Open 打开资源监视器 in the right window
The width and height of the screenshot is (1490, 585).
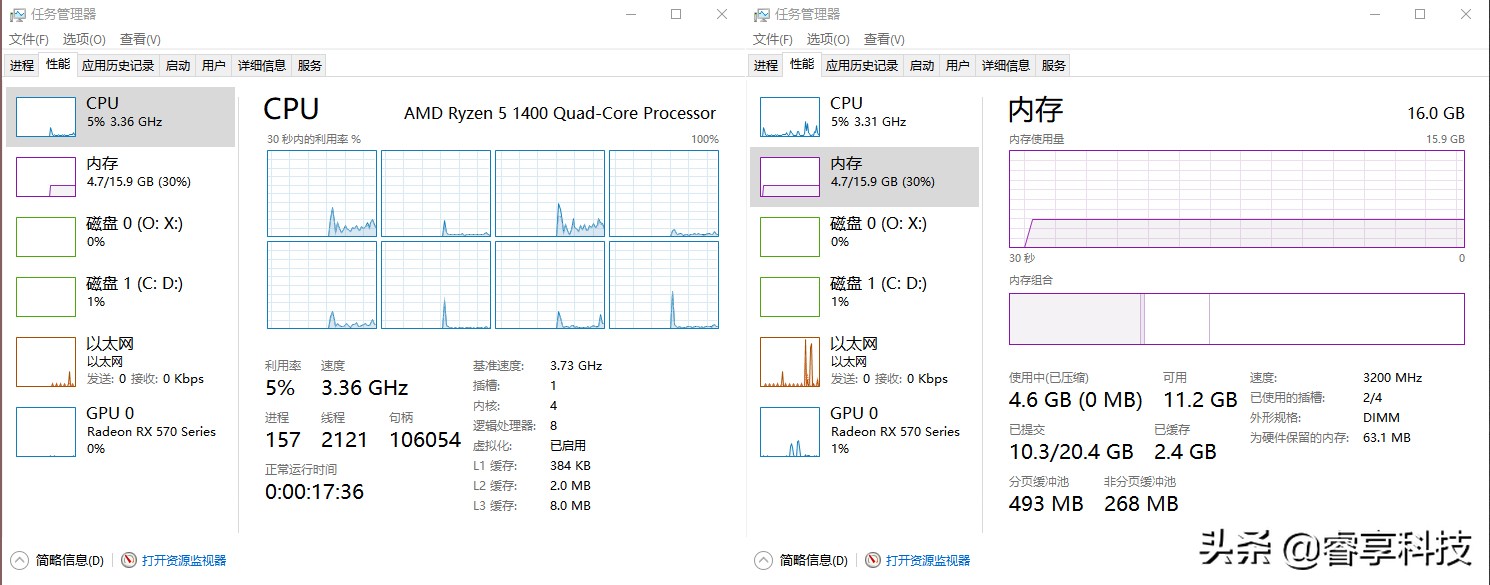[921, 559]
